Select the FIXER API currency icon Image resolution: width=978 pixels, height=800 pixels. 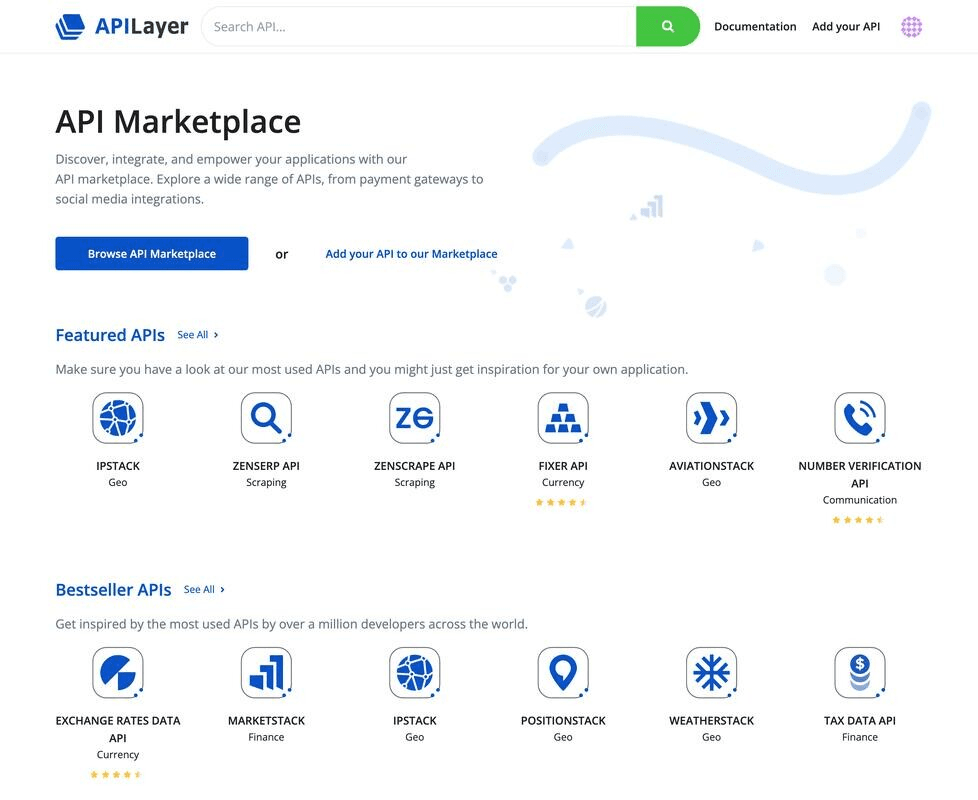click(x=563, y=420)
